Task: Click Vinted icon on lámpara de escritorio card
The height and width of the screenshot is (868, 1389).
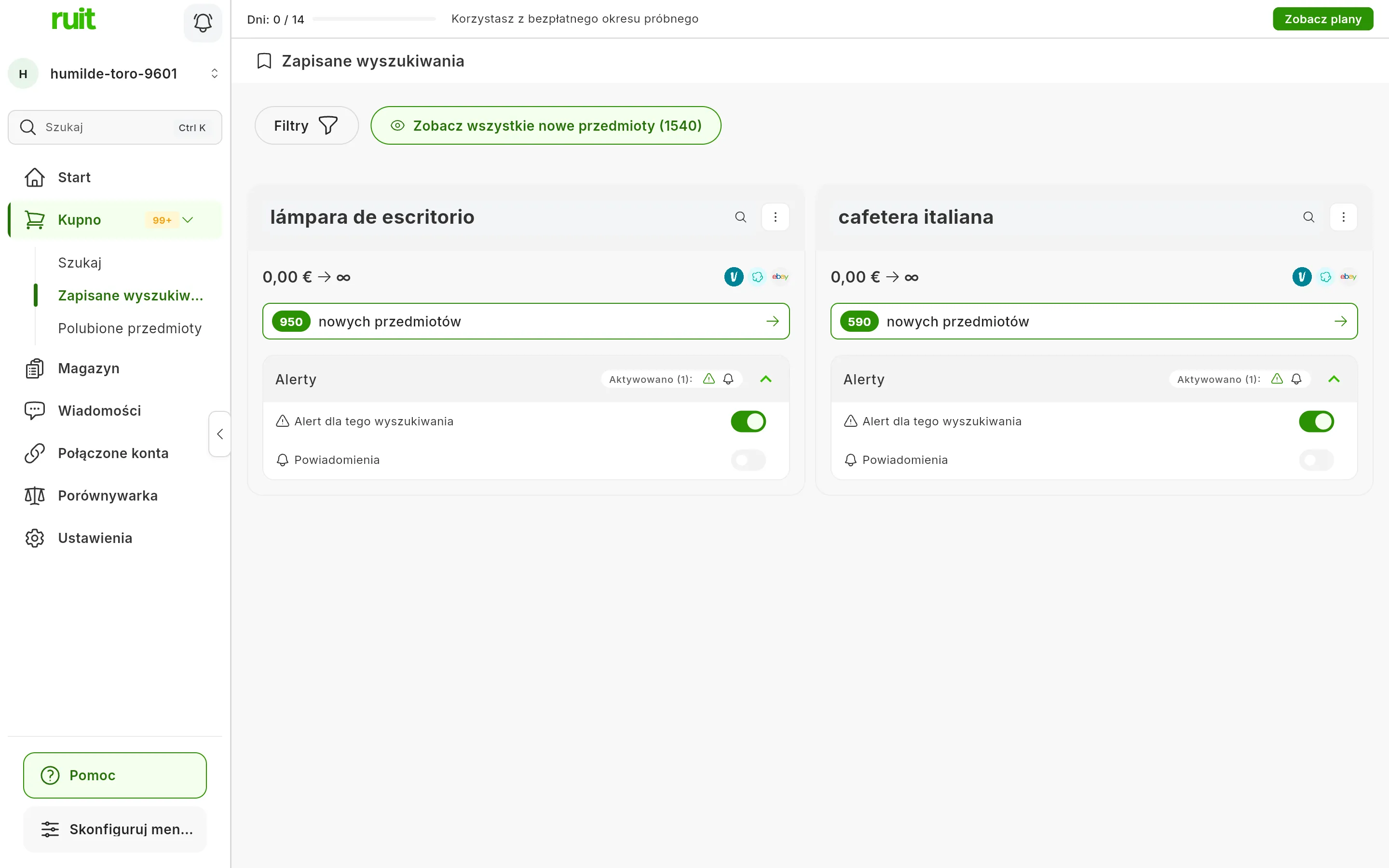Action: tap(734, 277)
